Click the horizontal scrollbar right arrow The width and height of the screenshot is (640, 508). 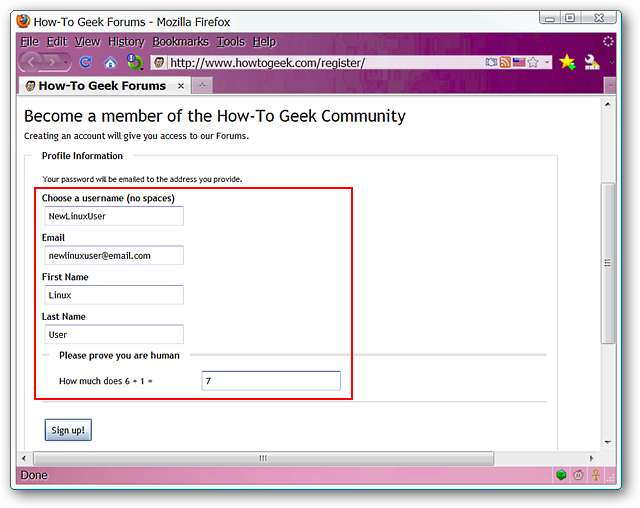pyautogui.click(x=591, y=458)
